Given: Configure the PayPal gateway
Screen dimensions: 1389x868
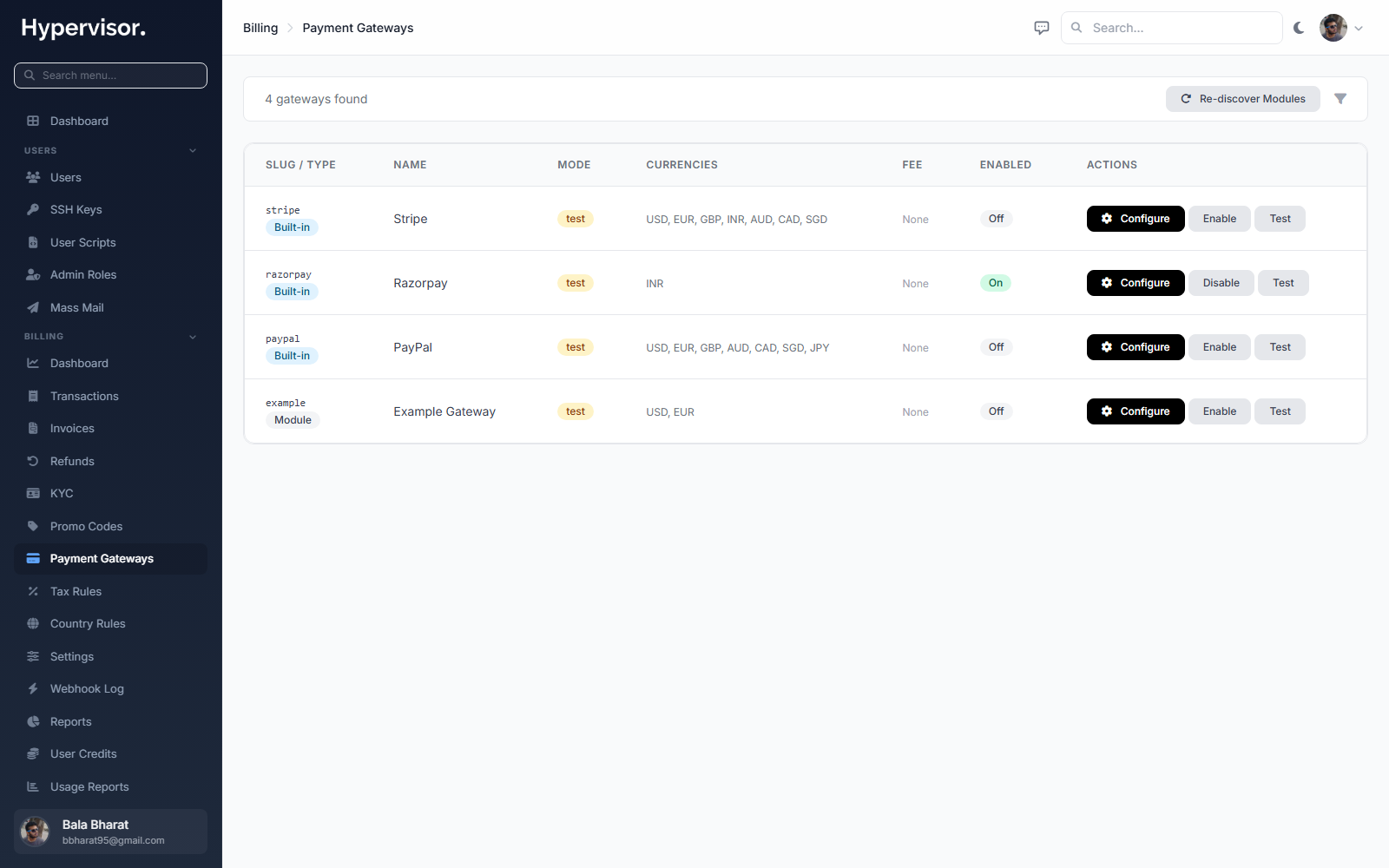Looking at the screenshot, I should (x=1136, y=347).
